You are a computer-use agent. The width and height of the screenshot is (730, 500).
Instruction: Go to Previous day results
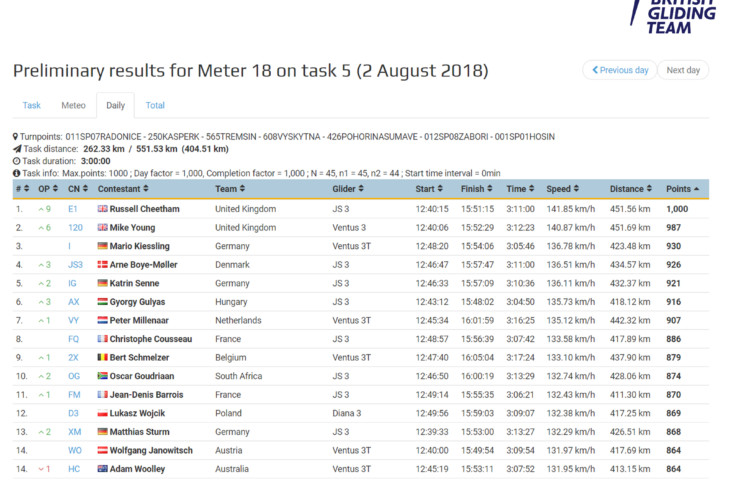coord(620,70)
